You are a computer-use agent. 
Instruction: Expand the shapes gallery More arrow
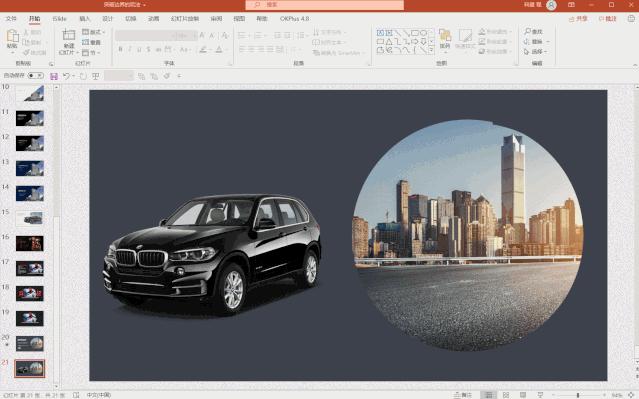coord(432,51)
